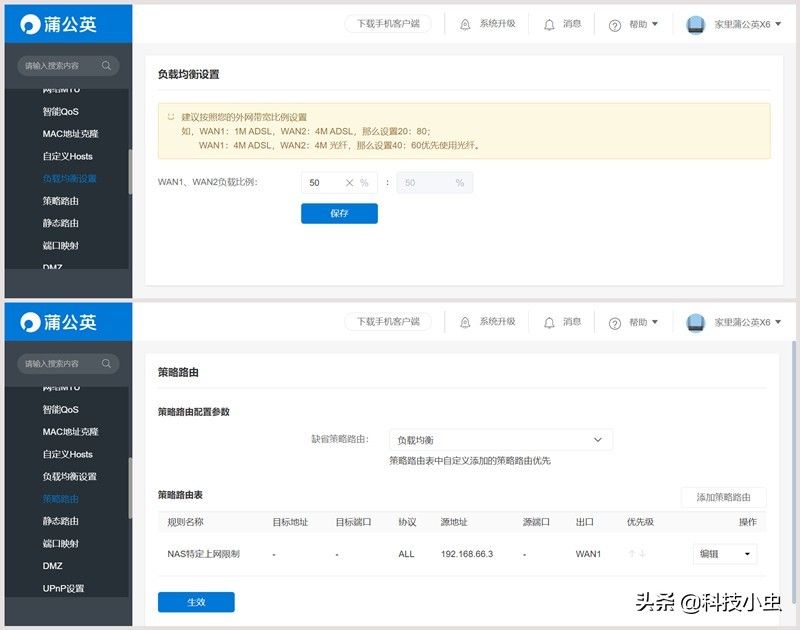Select 端口映射 in the bottom panel sidebar
The image size is (800, 630).
[61, 543]
